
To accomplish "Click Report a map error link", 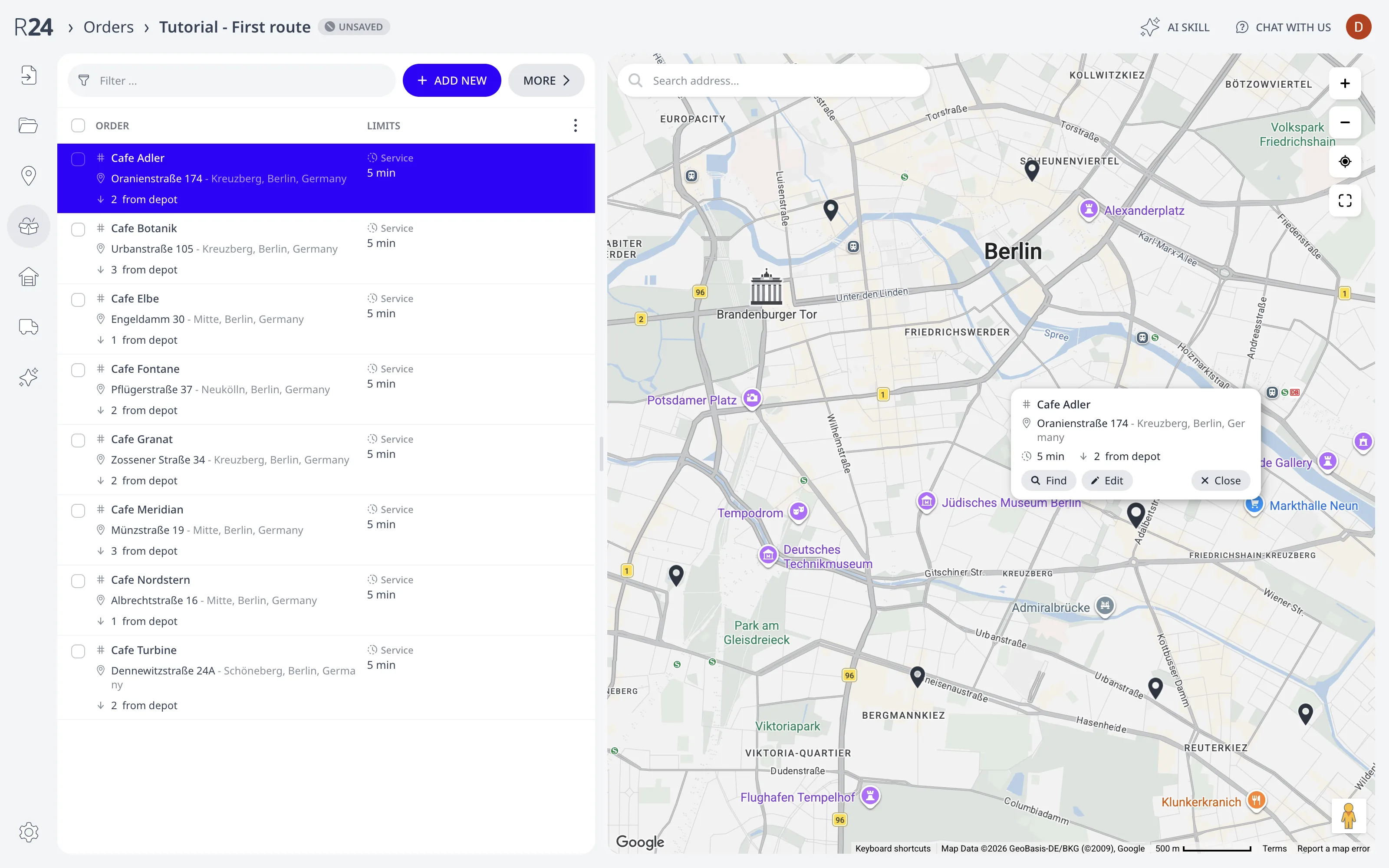I will [1333, 848].
